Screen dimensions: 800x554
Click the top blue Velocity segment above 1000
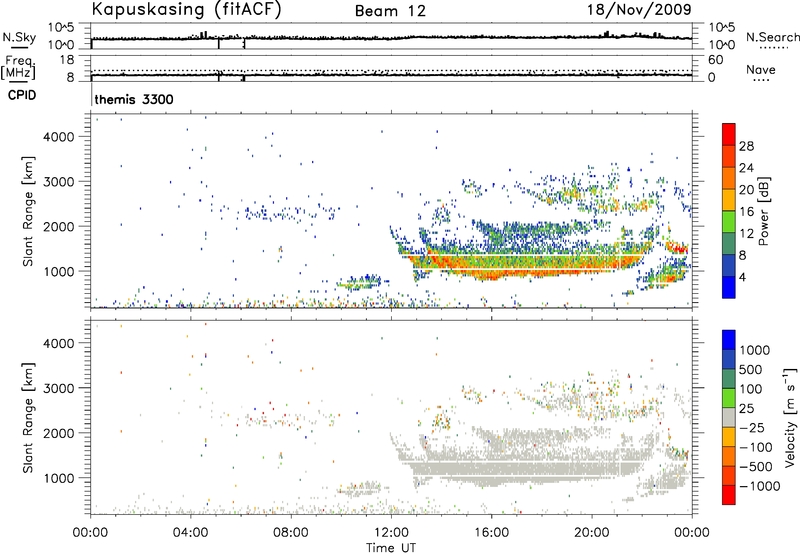point(729,340)
